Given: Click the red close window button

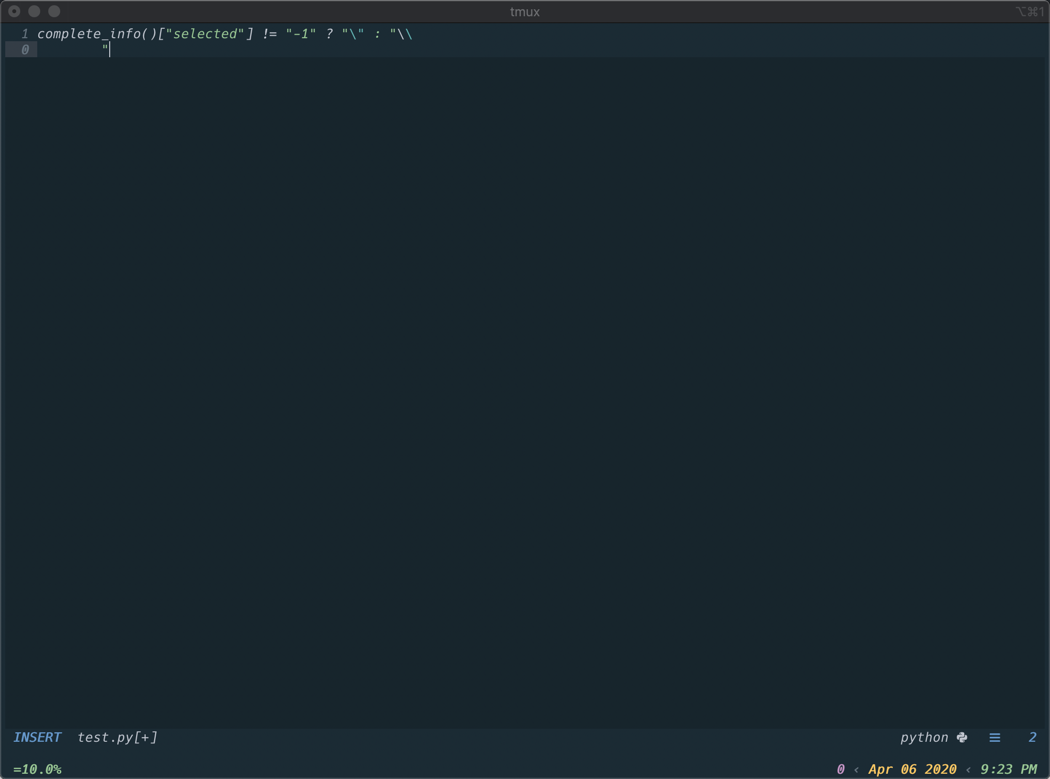Looking at the screenshot, I should pos(14,11).
